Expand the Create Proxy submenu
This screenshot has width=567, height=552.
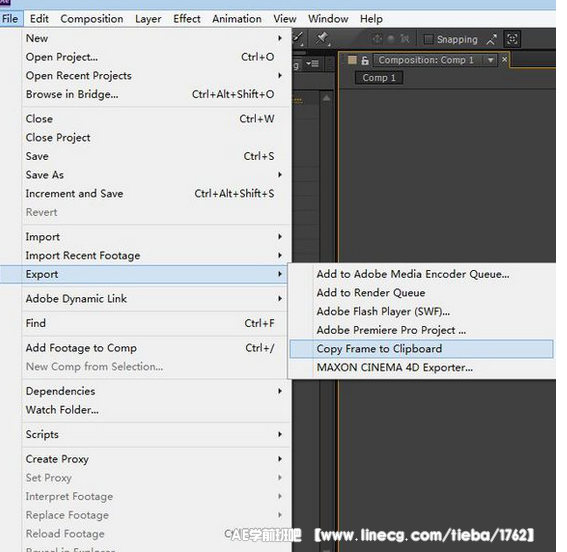(155, 459)
